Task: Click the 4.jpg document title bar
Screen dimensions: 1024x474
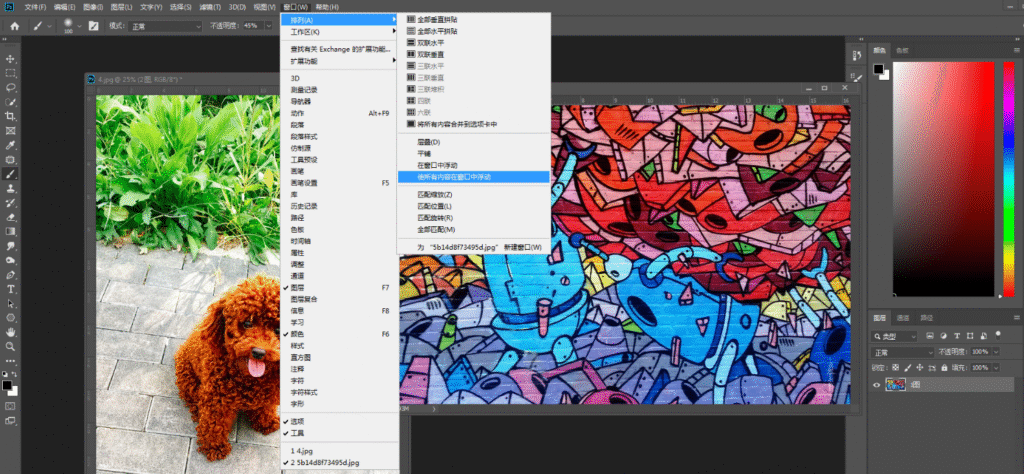Action: tap(183, 79)
